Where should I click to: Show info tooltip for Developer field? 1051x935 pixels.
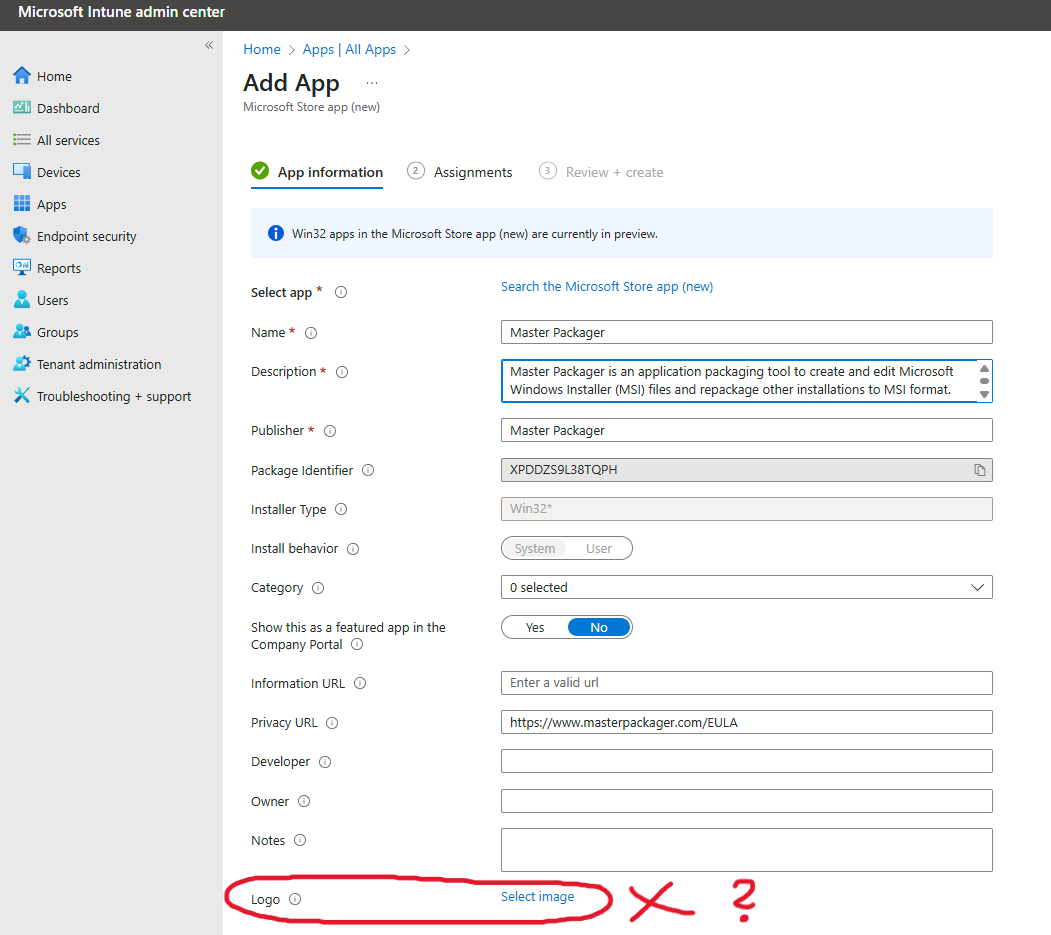325,762
